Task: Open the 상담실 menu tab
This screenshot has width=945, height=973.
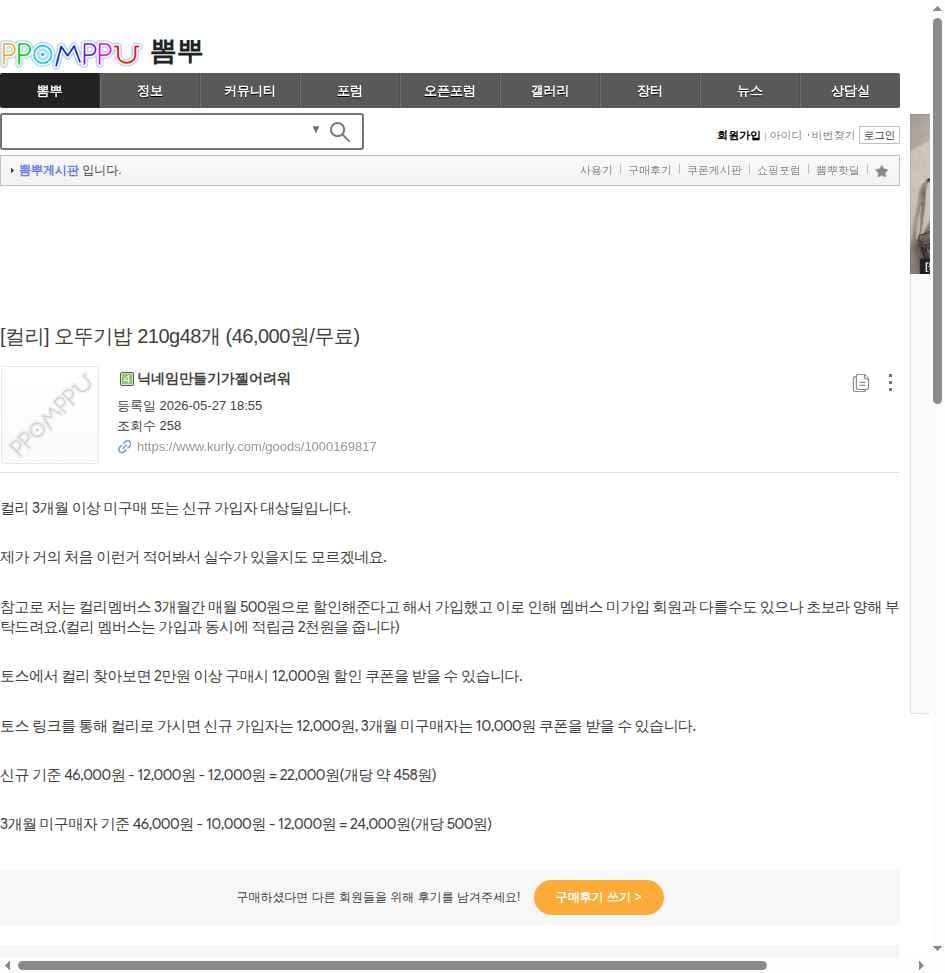Action: [850, 91]
